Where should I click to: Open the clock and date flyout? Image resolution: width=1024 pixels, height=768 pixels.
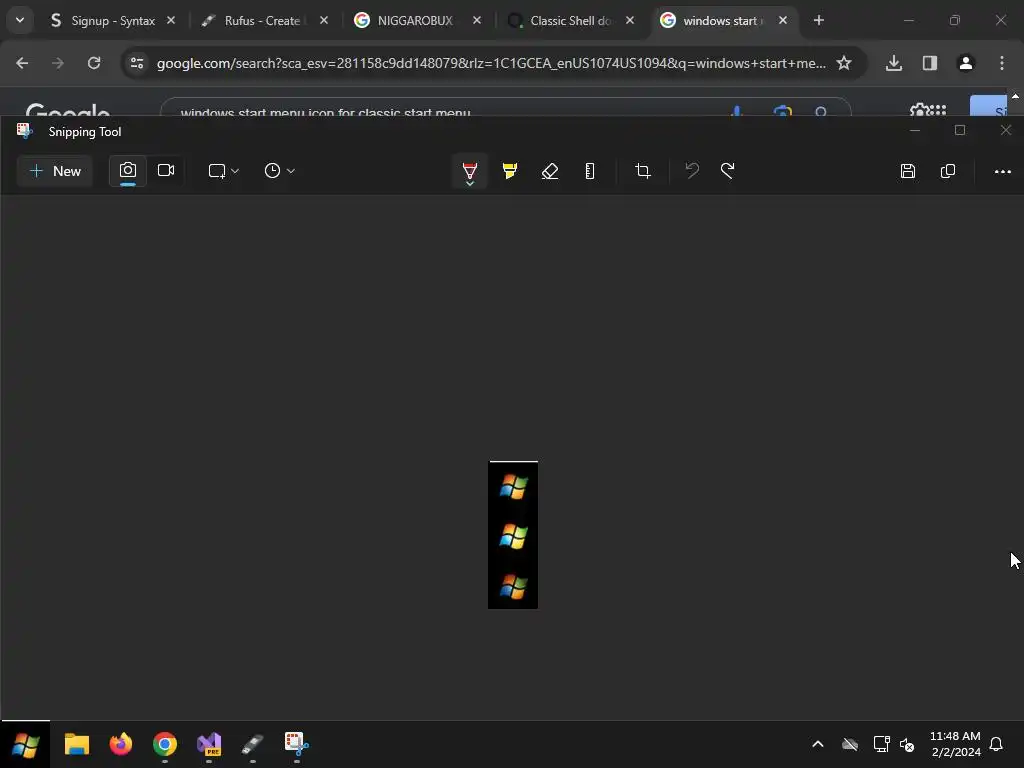955,744
